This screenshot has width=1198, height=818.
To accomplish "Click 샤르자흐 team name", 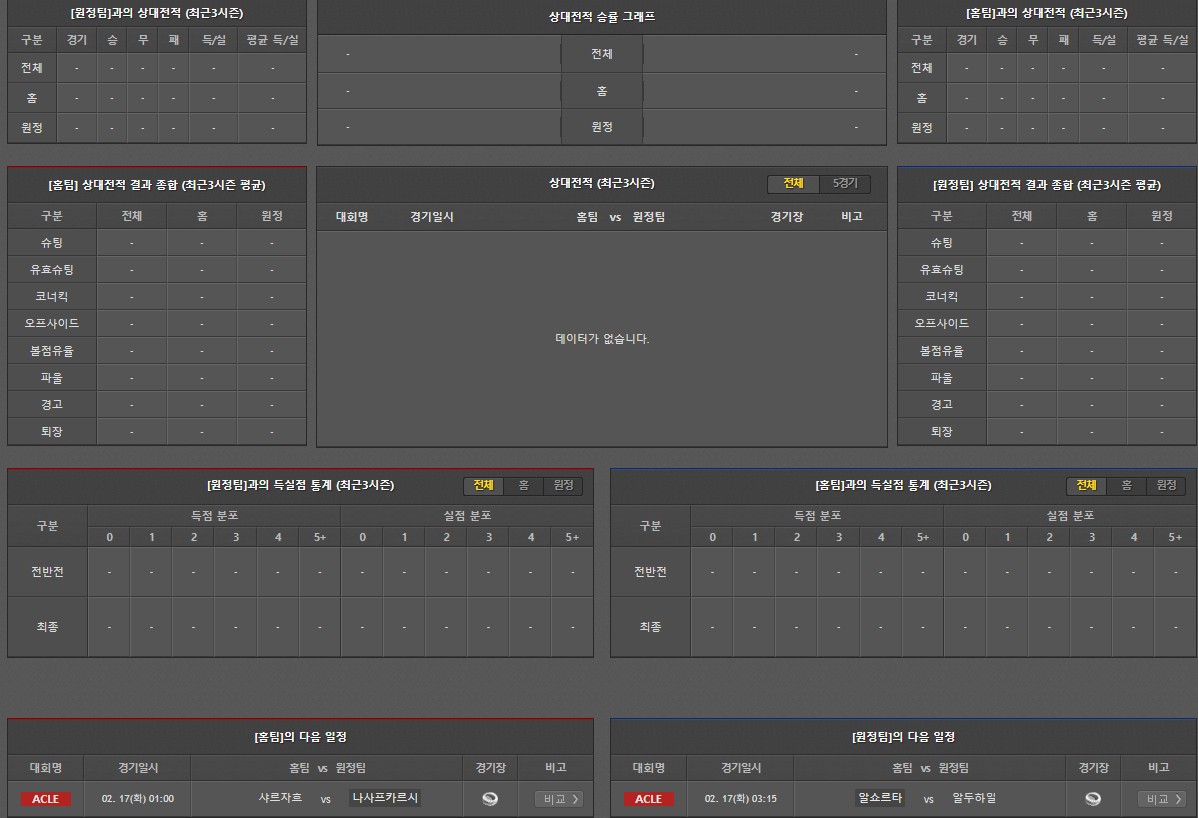I will tap(279, 798).
